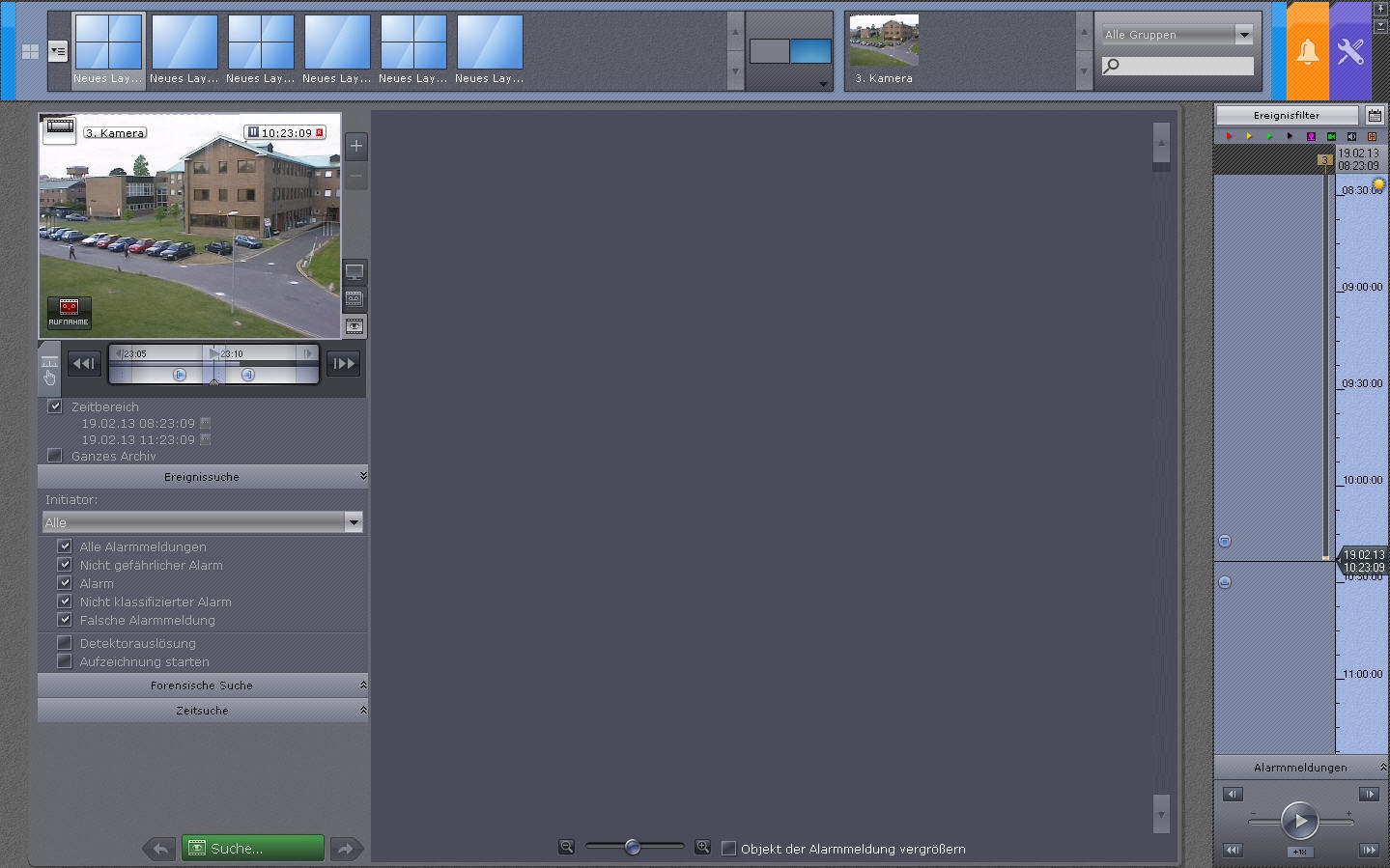Zoom in search results with magnifier plus

click(702, 847)
